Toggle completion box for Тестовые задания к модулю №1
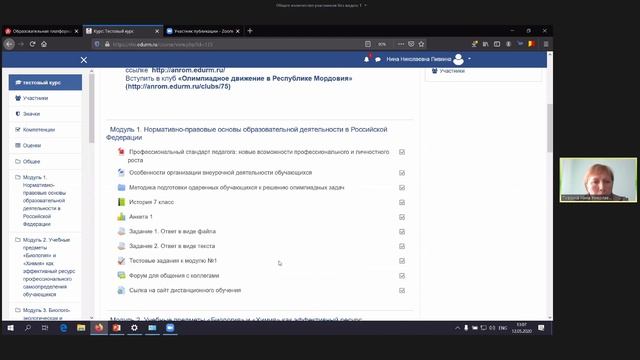The width and height of the screenshot is (640, 360). (x=402, y=261)
